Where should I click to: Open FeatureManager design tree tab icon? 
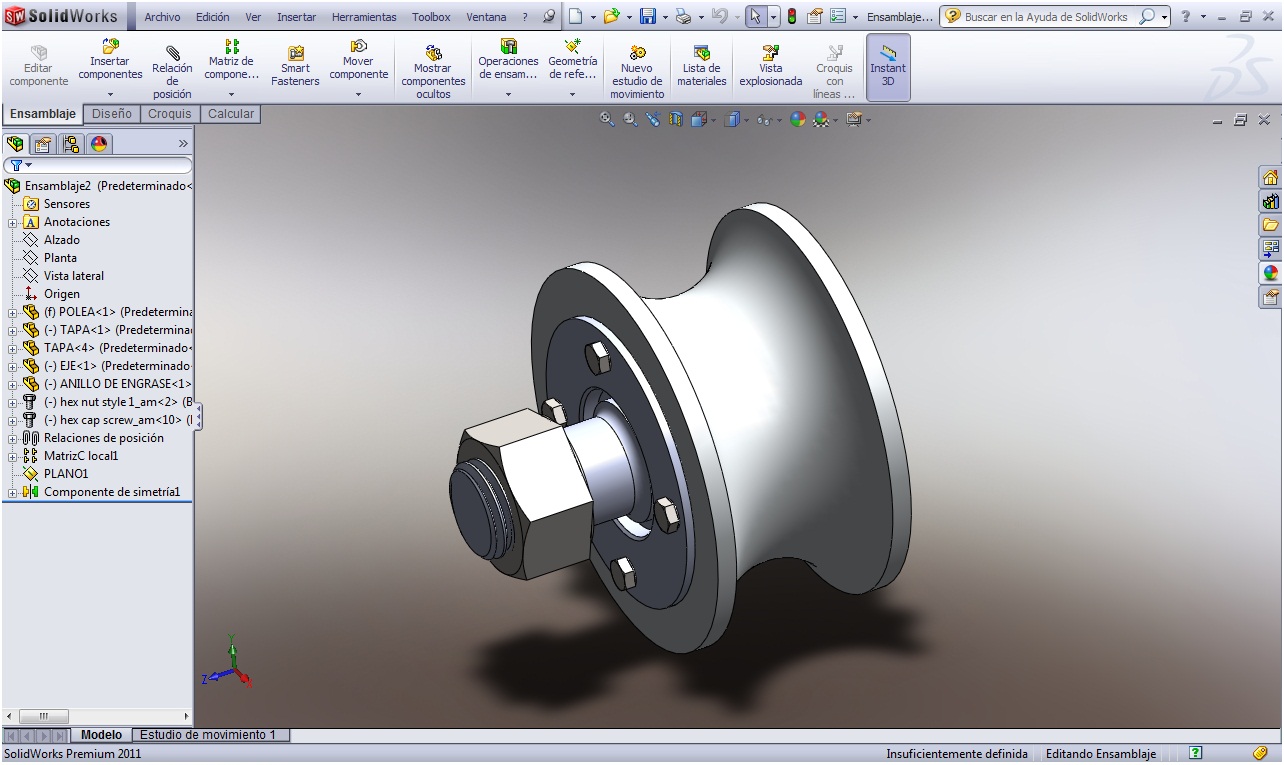pyautogui.click(x=15, y=143)
